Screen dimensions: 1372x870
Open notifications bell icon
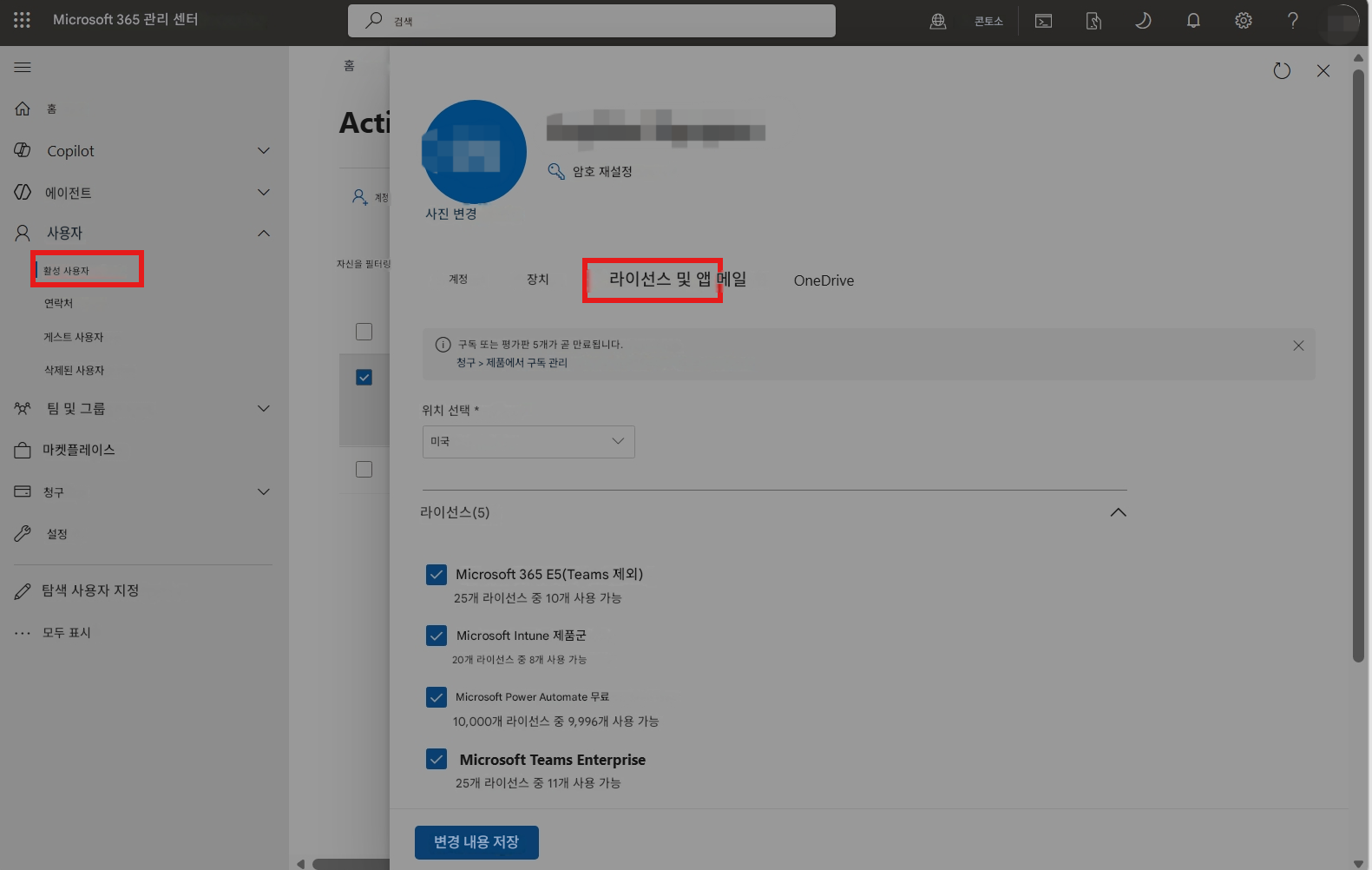pyautogui.click(x=1193, y=21)
